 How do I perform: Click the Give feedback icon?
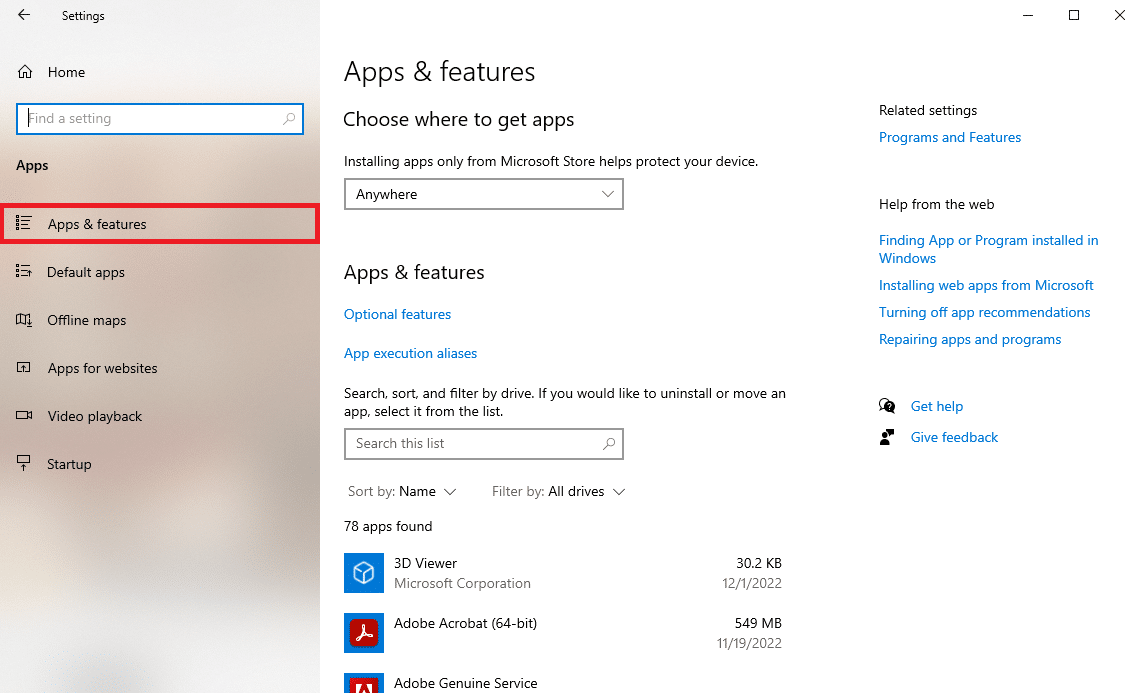point(887,437)
